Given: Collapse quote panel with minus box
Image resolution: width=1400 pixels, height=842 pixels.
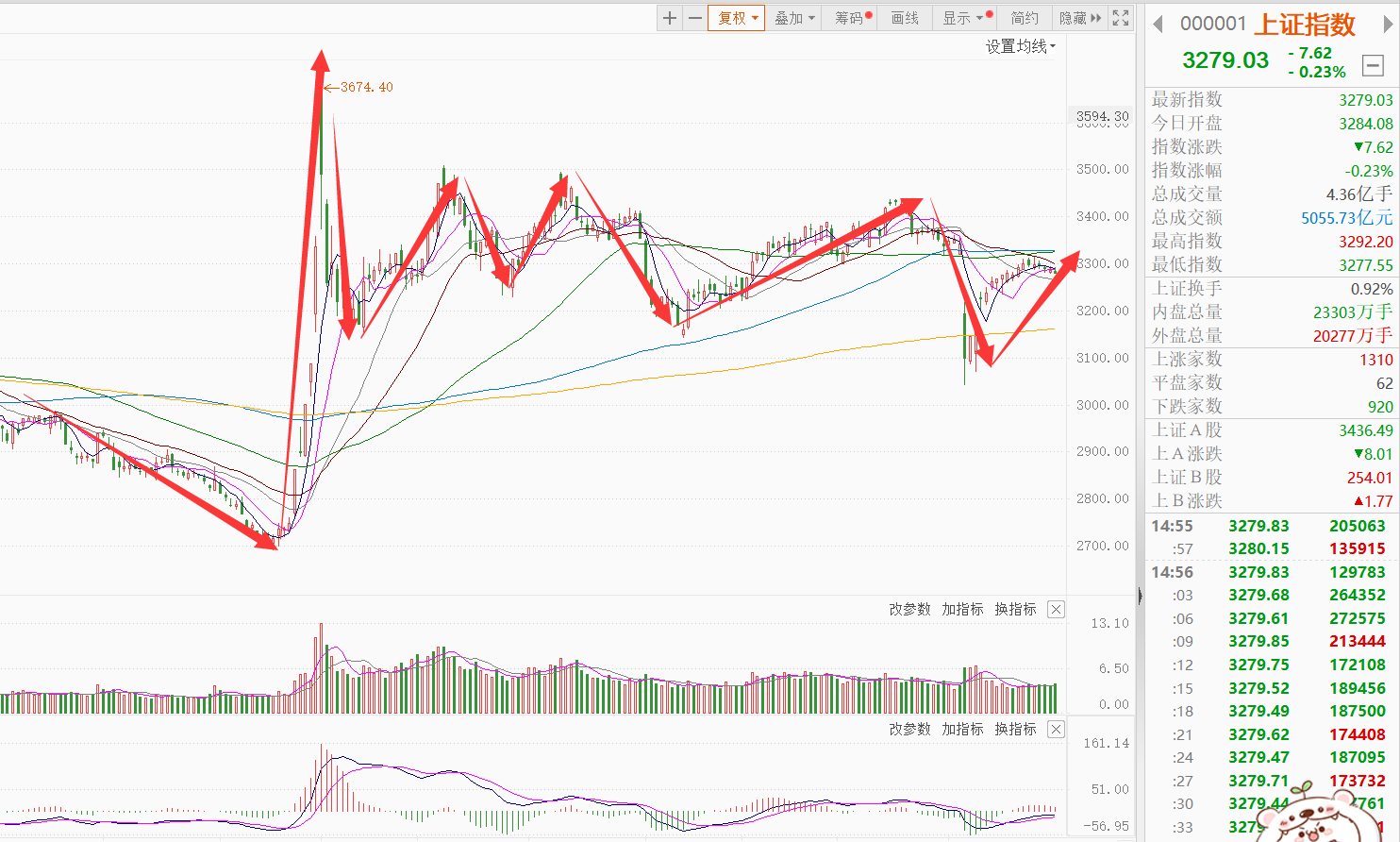Looking at the screenshot, I should tap(1373, 65).
